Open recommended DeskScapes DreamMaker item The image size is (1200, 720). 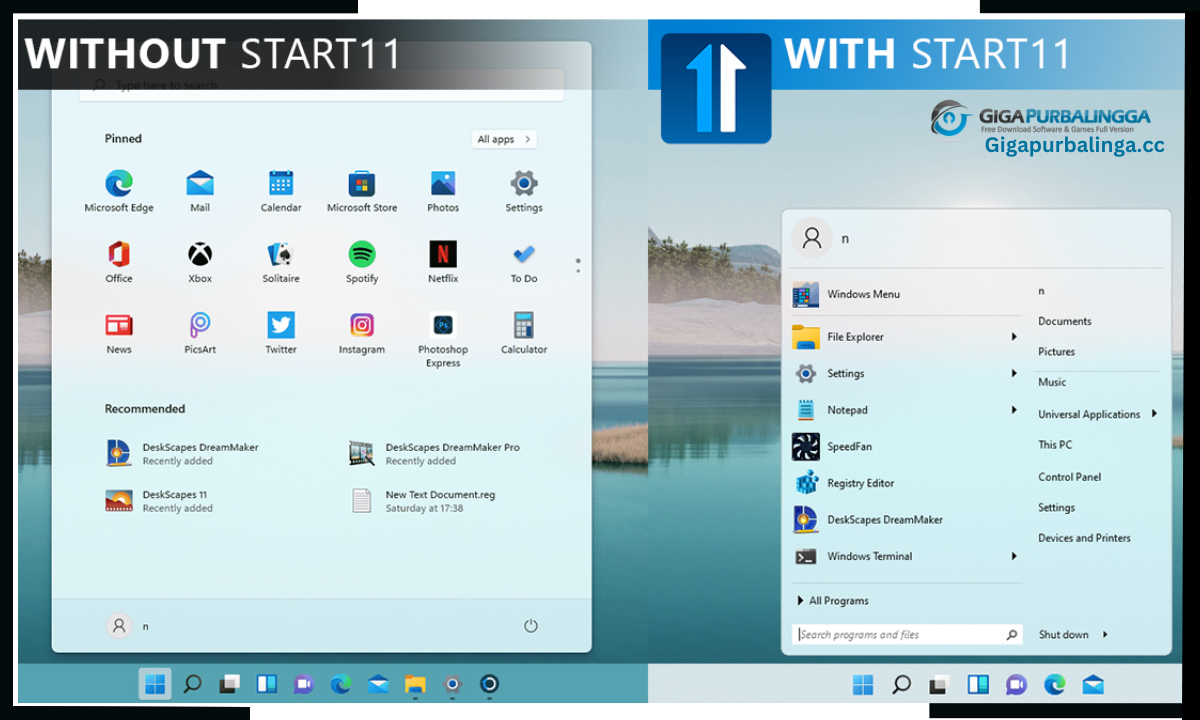coord(183,453)
